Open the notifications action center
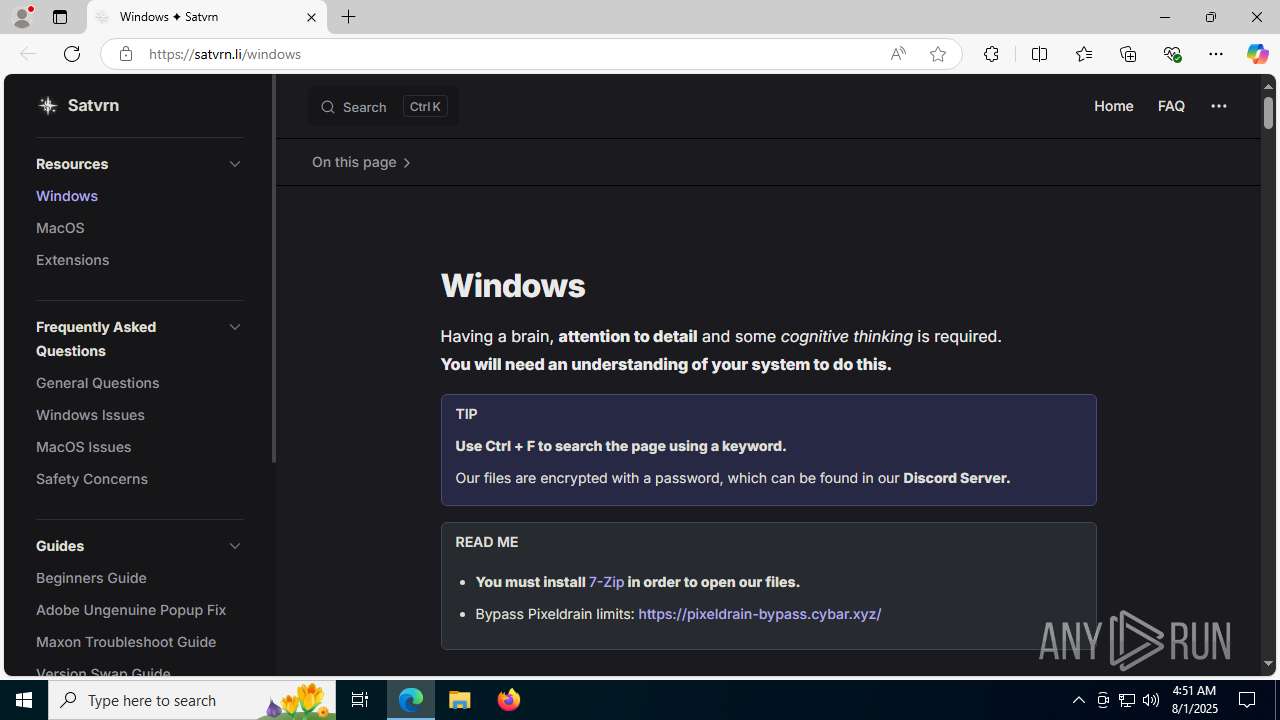Viewport: 1280px width, 720px height. click(x=1248, y=700)
